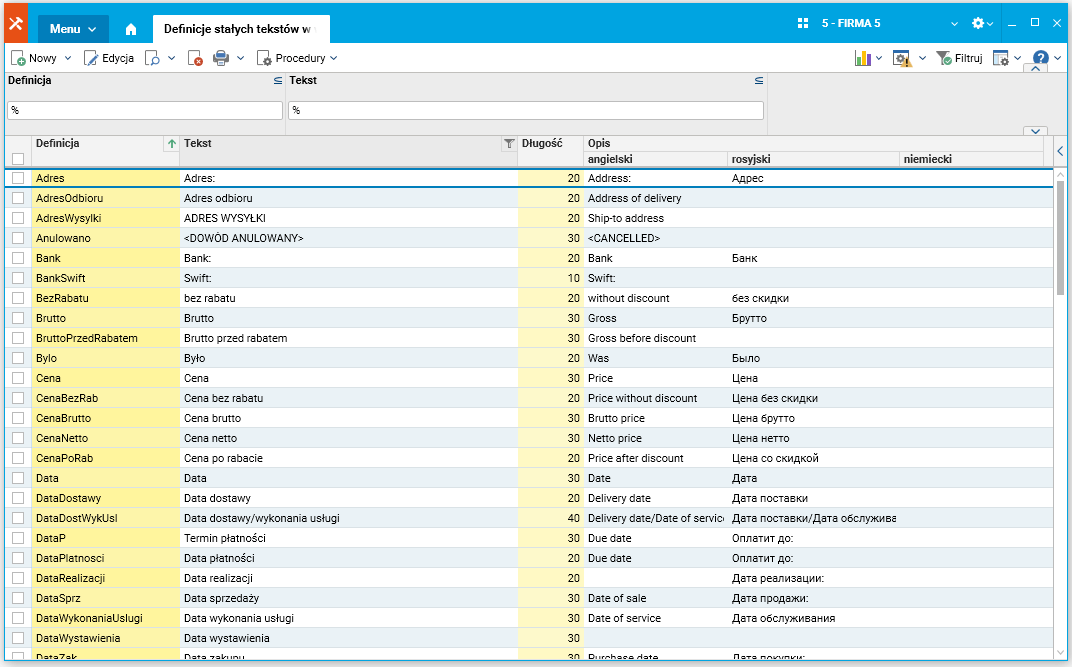Viewport: 1072px width, 667px height.
Task: Click the printer icon
Action: click(x=221, y=59)
